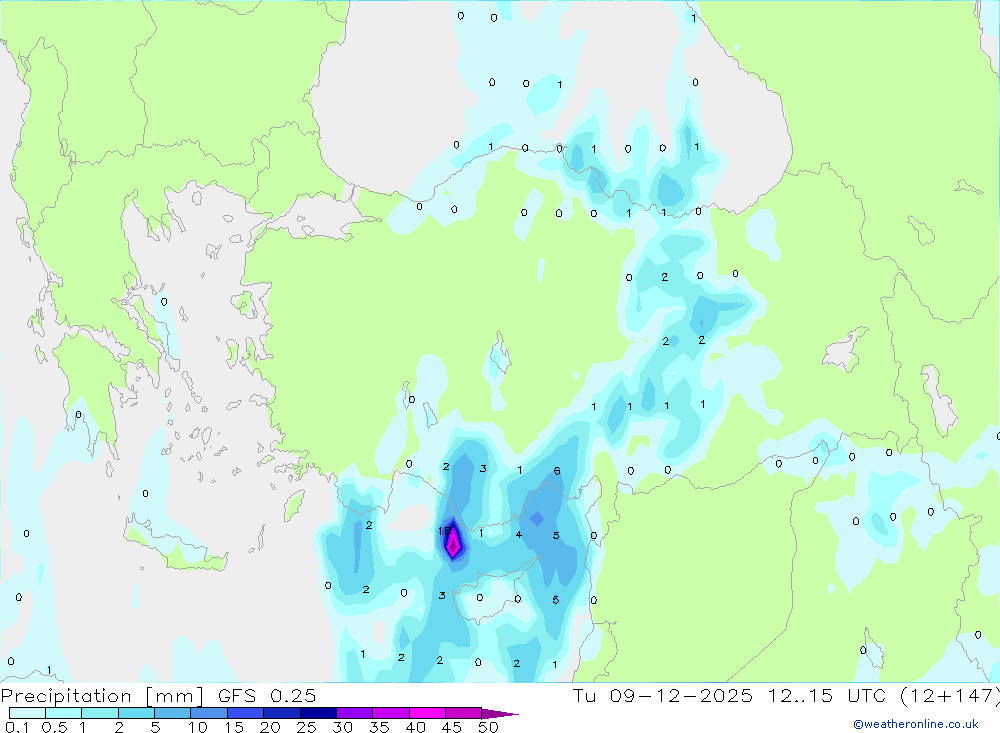Image resolution: width=1000 pixels, height=733 pixels.
Task: Click the 0.5–1 mm legend color box
Action: 64,713
